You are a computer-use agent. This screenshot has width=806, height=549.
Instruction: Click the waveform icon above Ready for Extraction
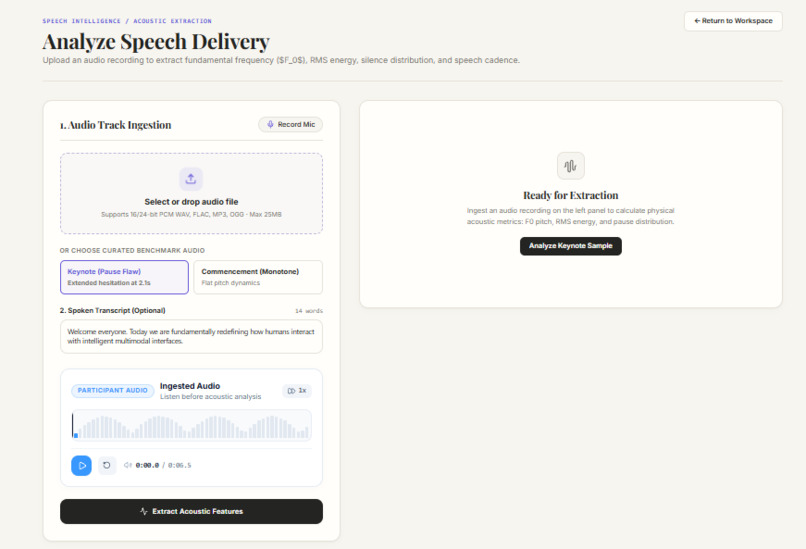pos(571,166)
